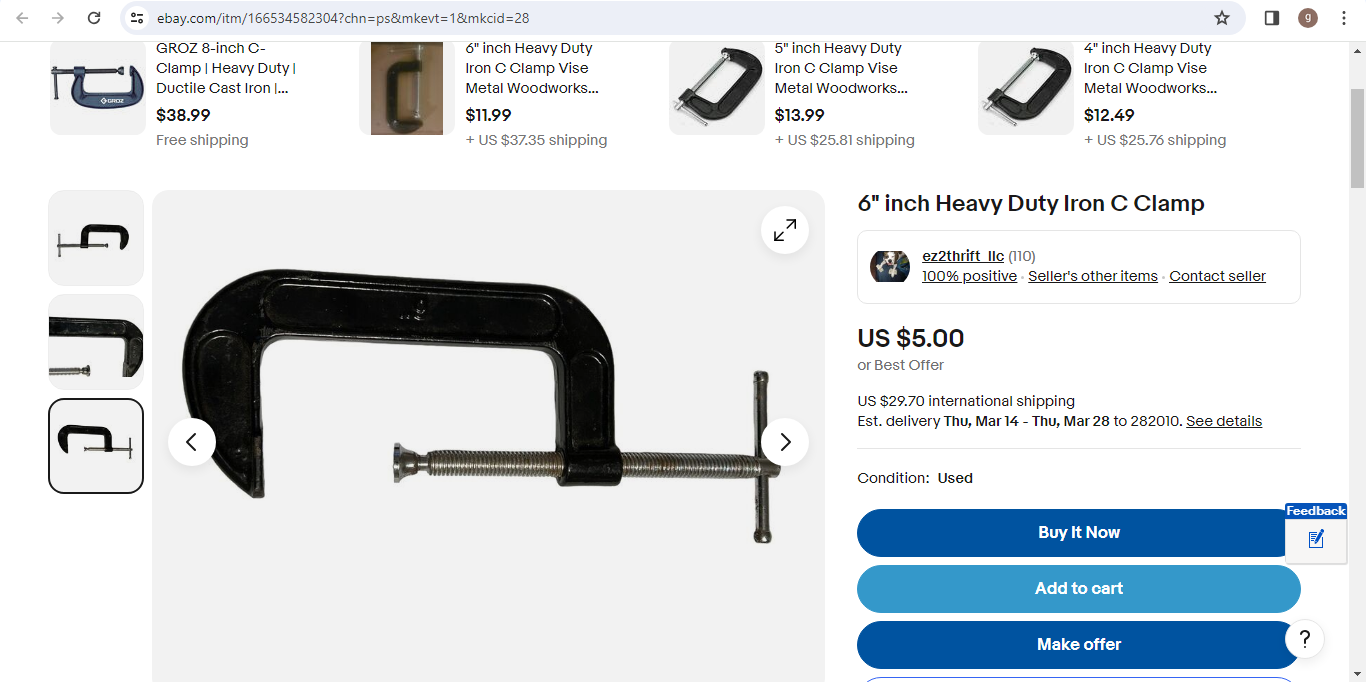Click the Buy It Now button
The image size is (1366, 682).
coord(1079,533)
